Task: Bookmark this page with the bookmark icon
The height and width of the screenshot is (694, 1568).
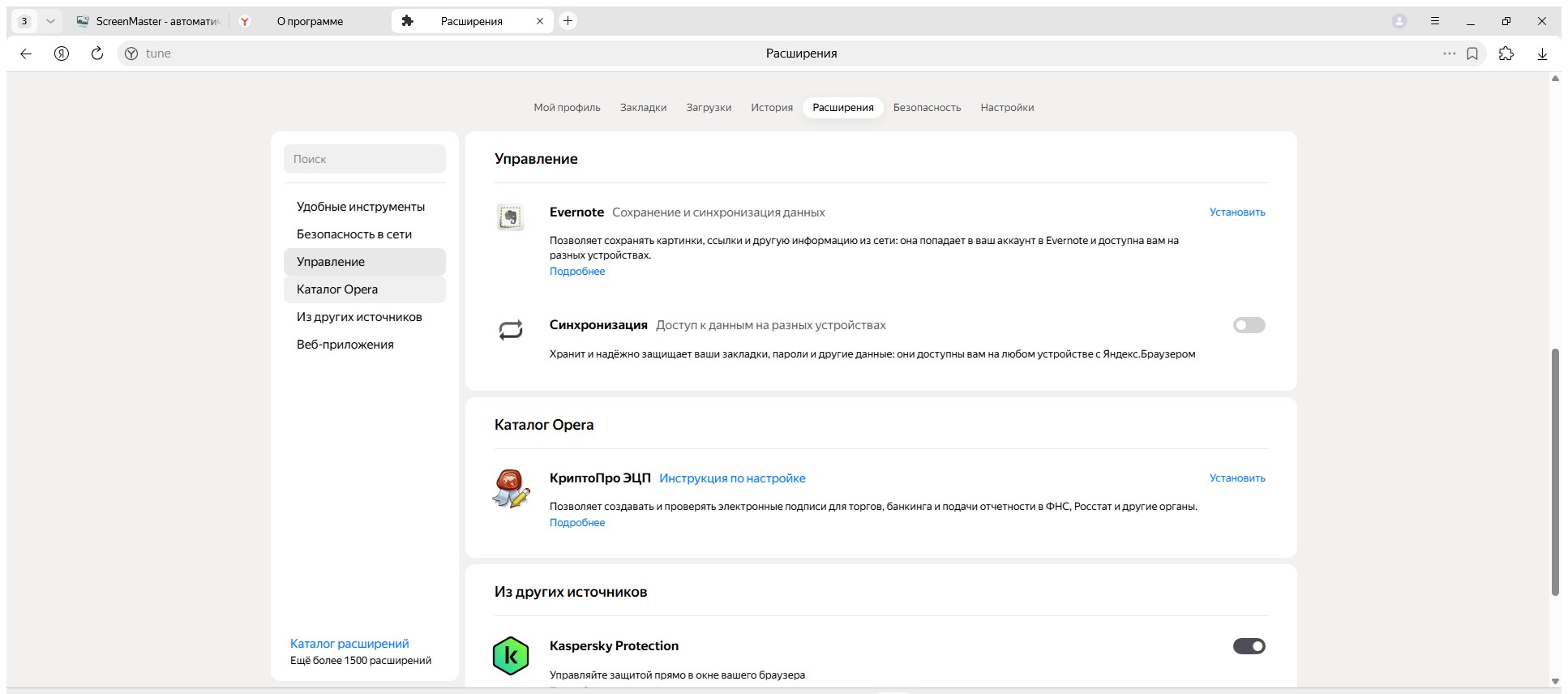Action: 1472,54
